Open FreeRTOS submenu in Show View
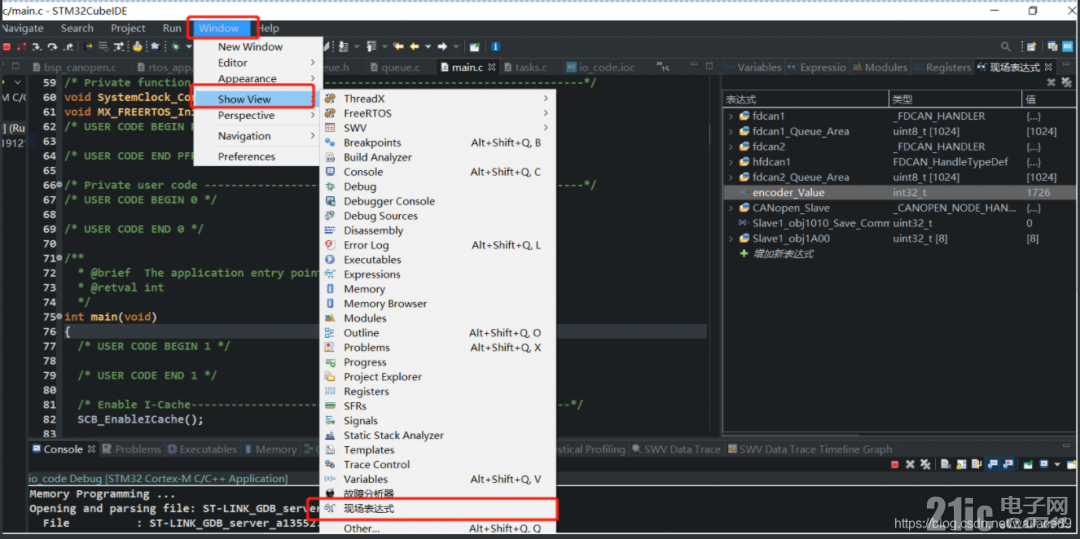 (x=437, y=113)
